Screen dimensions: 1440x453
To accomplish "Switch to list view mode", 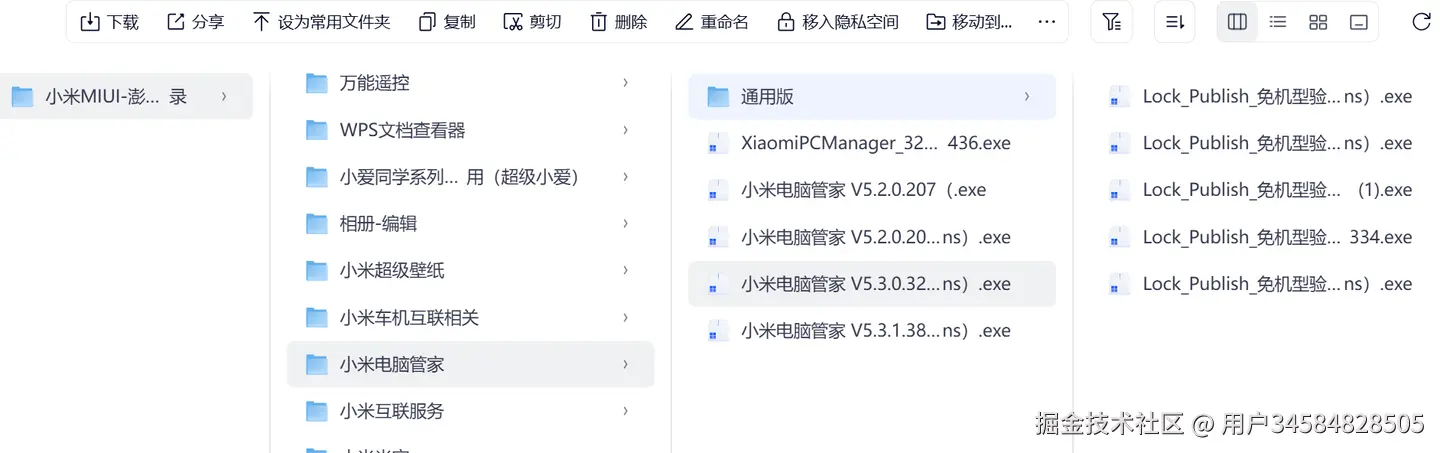I will pos(1278,22).
